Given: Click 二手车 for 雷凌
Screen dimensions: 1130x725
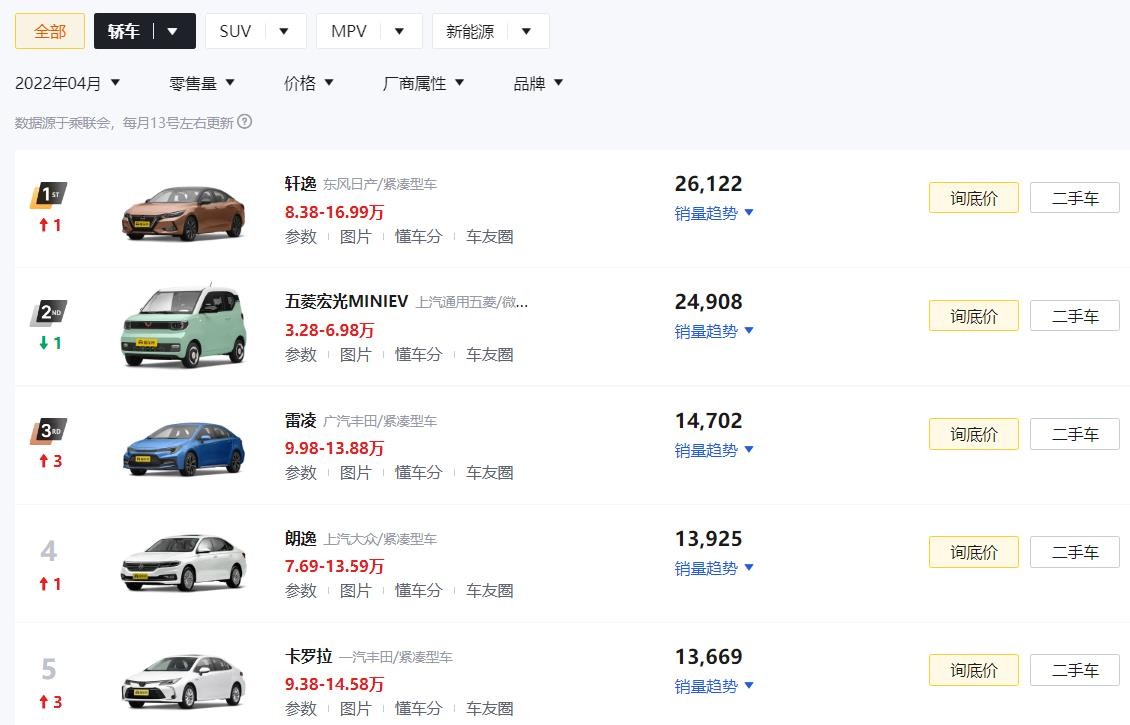Looking at the screenshot, I should [1075, 434].
